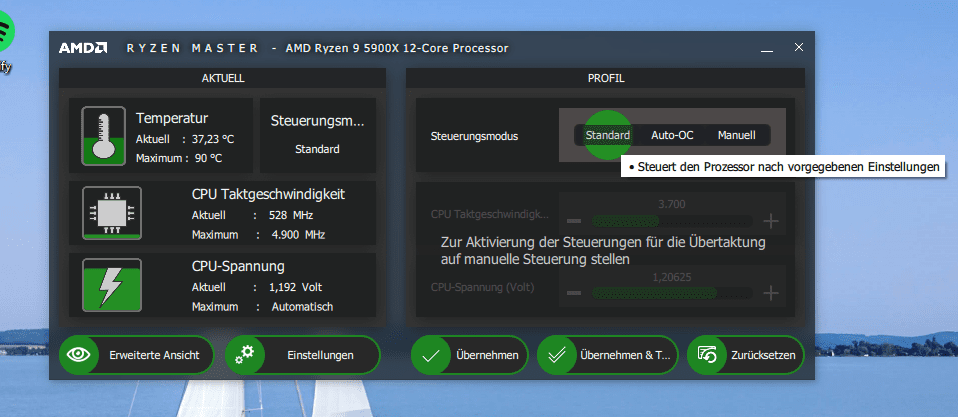The image size is (958, 417).
Task: Minimize the Ryzen Master window
Action: [x=767, y=49]
